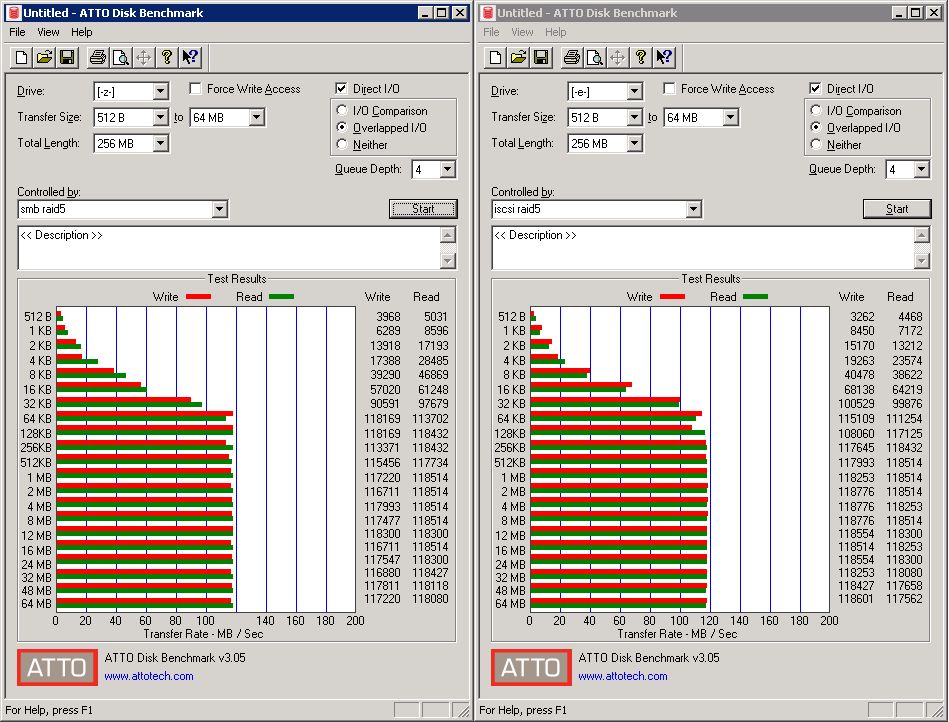
Task: Click Print Preview icon in left window
Action: pyautogui.click(x=121, y=57)
